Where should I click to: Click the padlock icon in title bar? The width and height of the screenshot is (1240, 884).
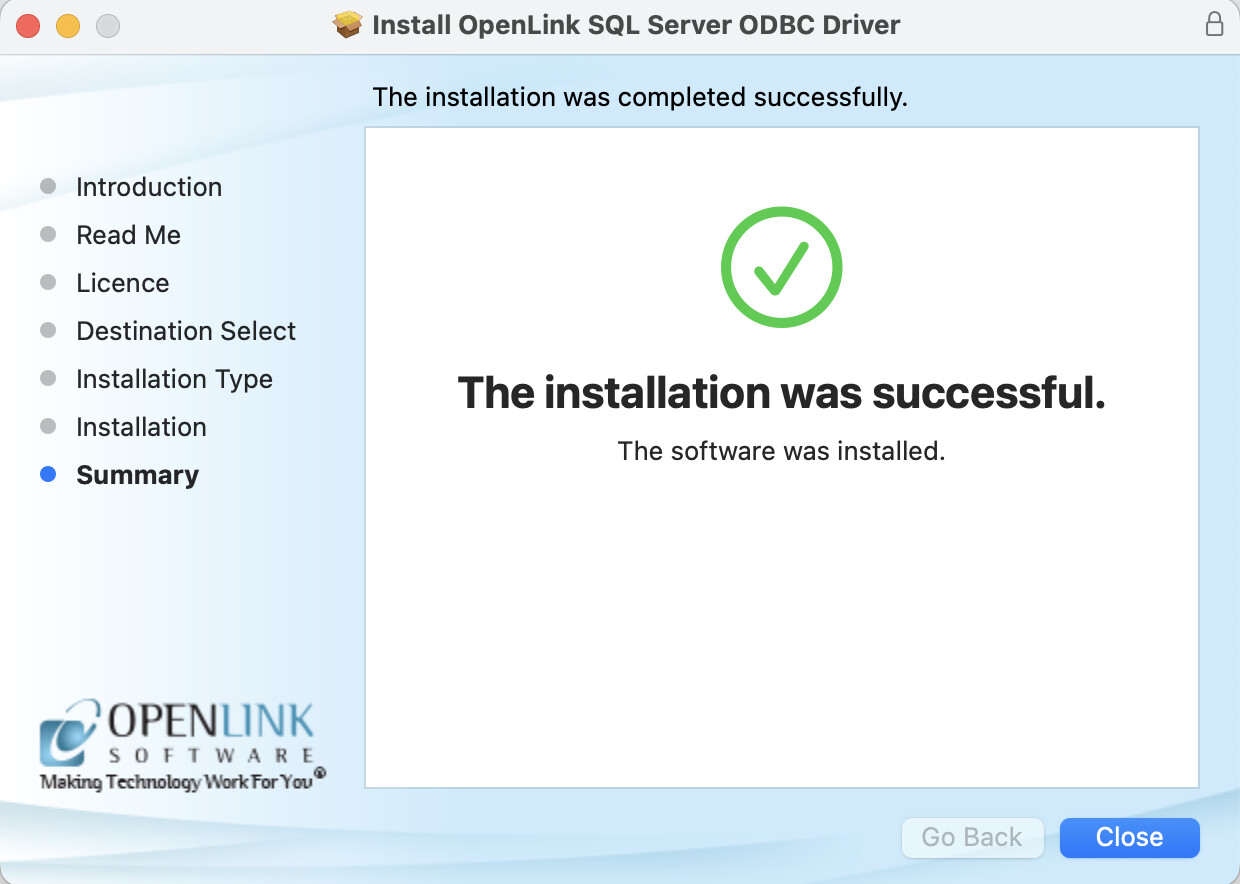1214,25
